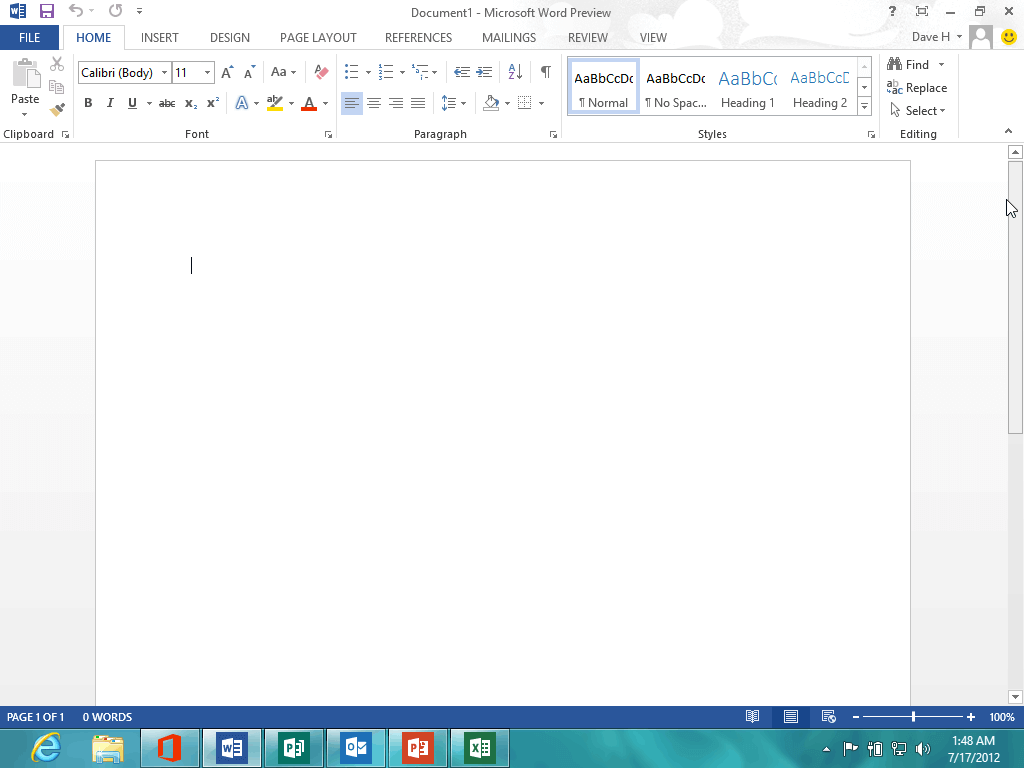Open the Change Case dropdown
1024x768 pixels.
point(283,72)
